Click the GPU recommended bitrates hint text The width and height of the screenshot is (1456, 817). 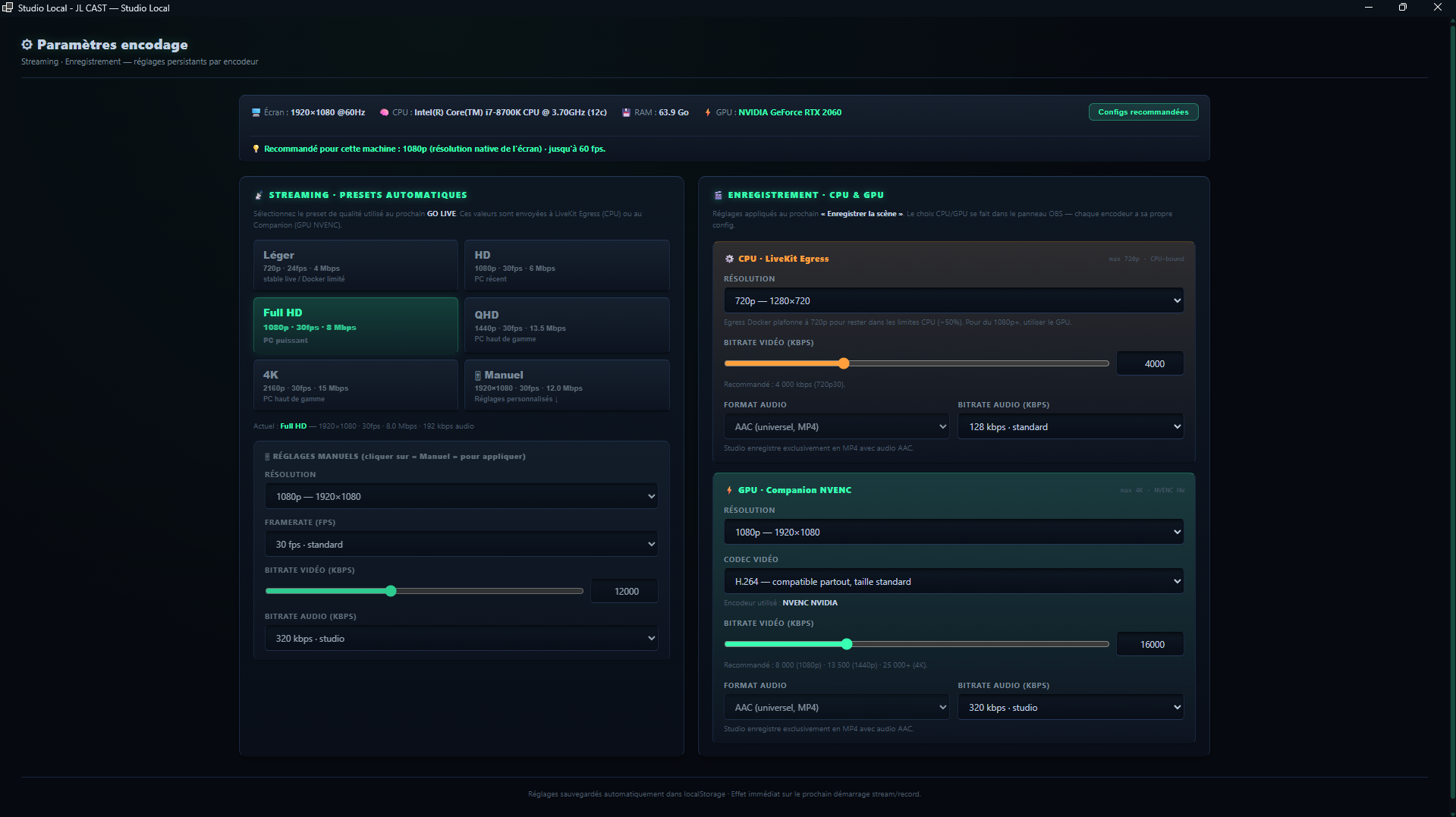coord(825,665)
